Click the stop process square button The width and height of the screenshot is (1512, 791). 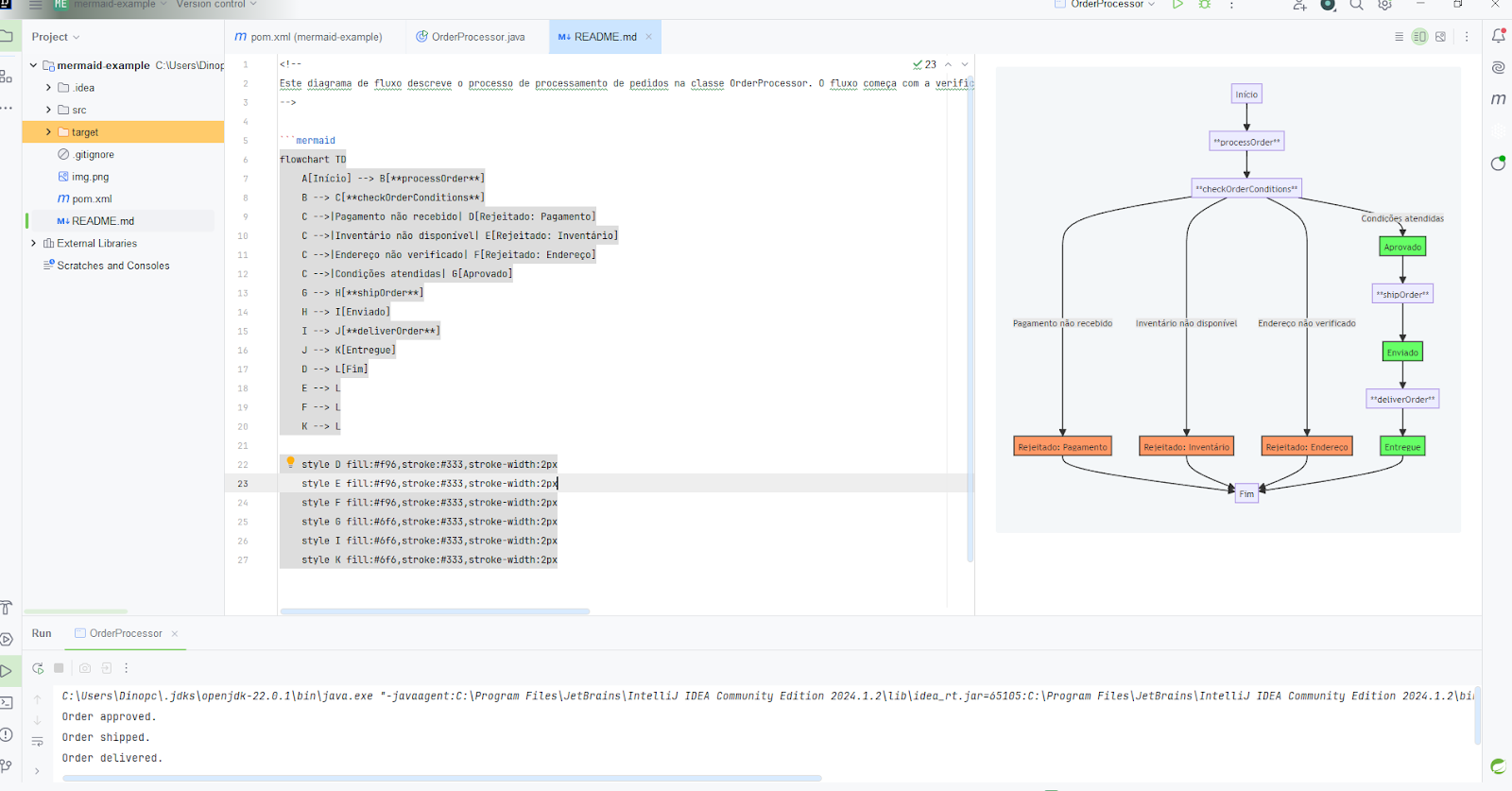coord(59,668)
